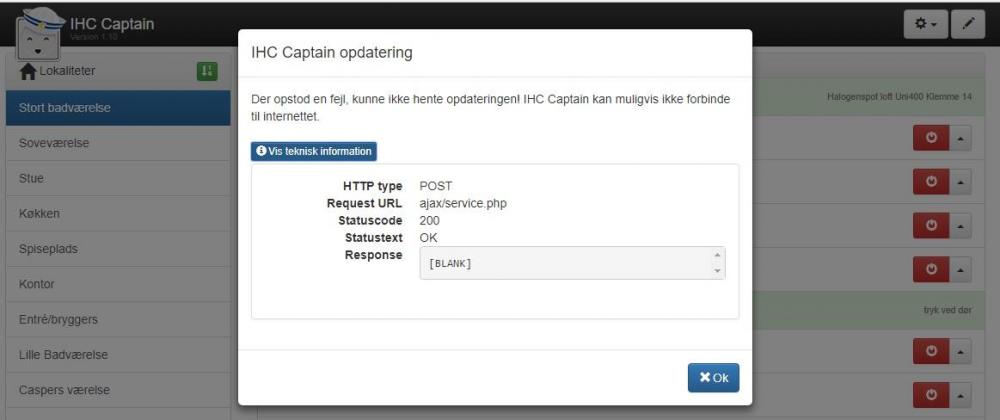Click the Vis teknisk information button
This screenshot has height=420, width=1000.
click(x=314, y=151)
